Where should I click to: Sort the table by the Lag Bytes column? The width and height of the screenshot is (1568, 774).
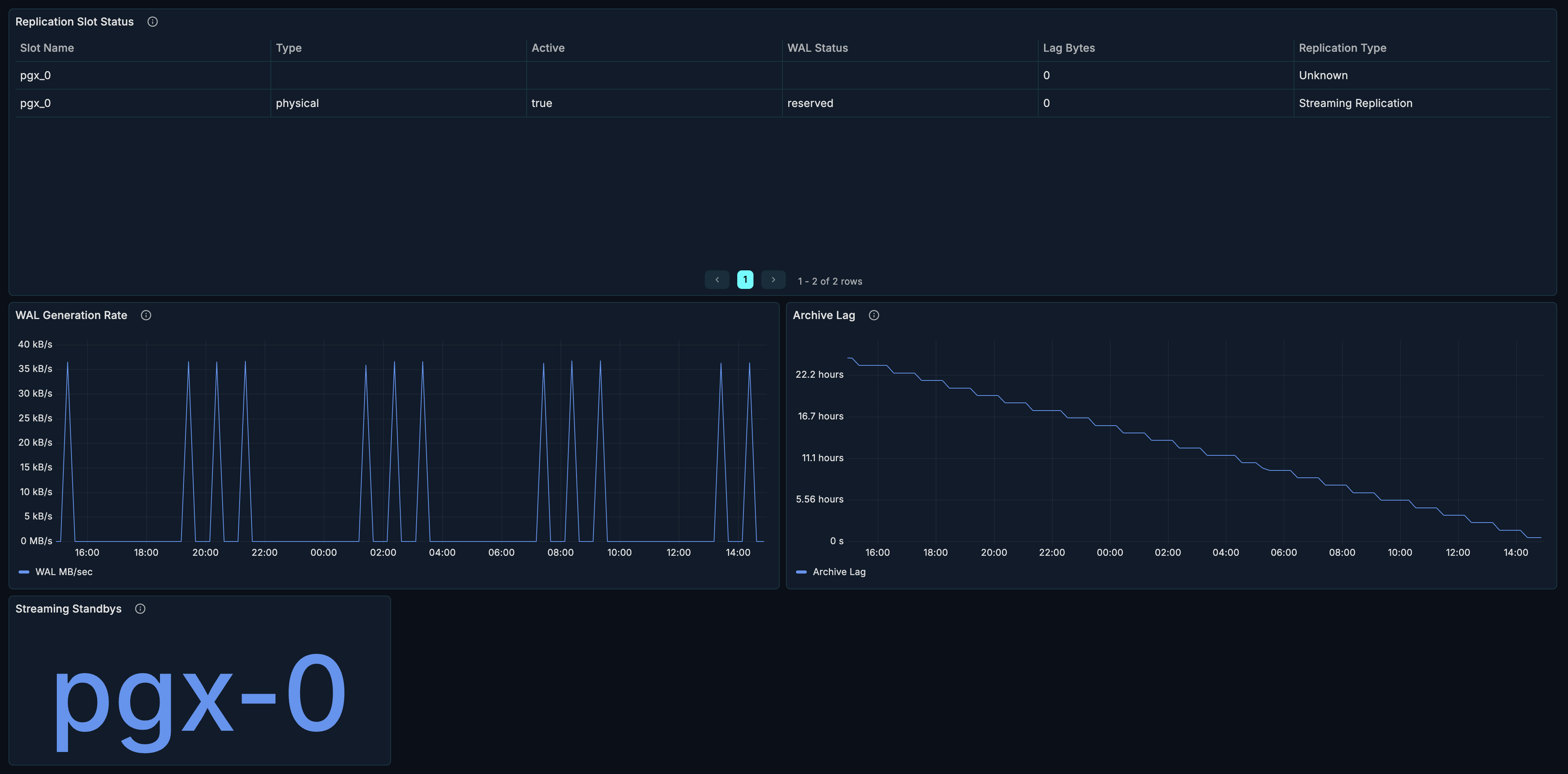click(1068, 48)
